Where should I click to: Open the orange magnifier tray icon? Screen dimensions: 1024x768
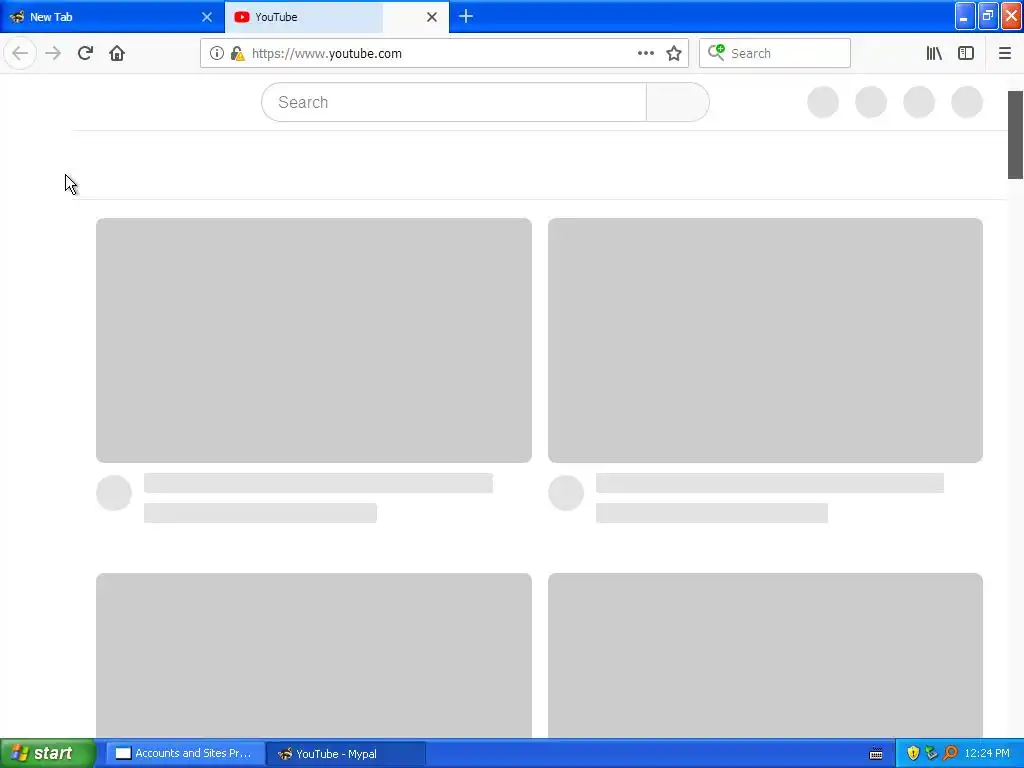pyautogui.click(x=950, y=753)
